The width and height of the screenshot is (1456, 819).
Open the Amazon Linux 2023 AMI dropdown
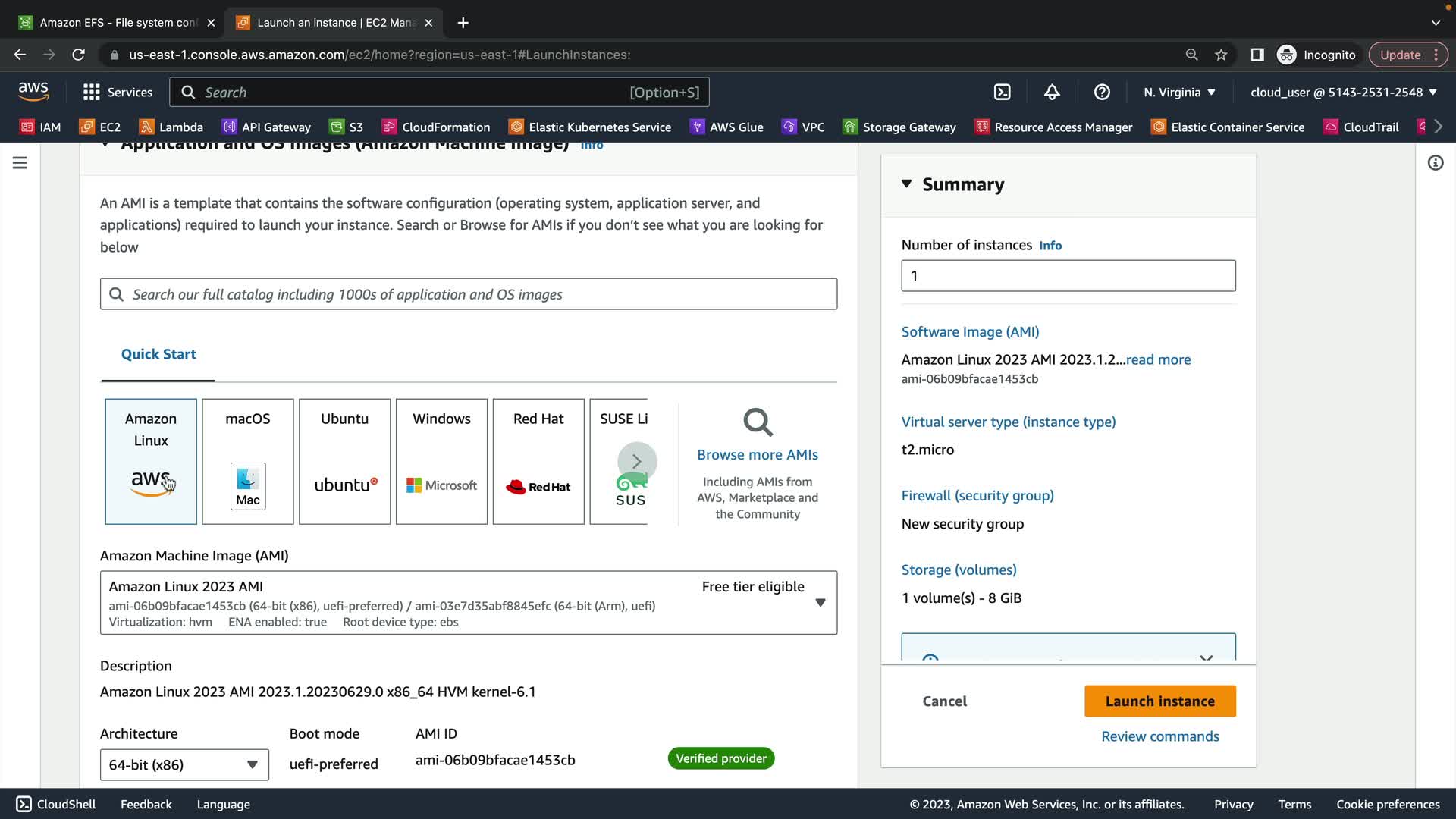(x=820, y=603)
